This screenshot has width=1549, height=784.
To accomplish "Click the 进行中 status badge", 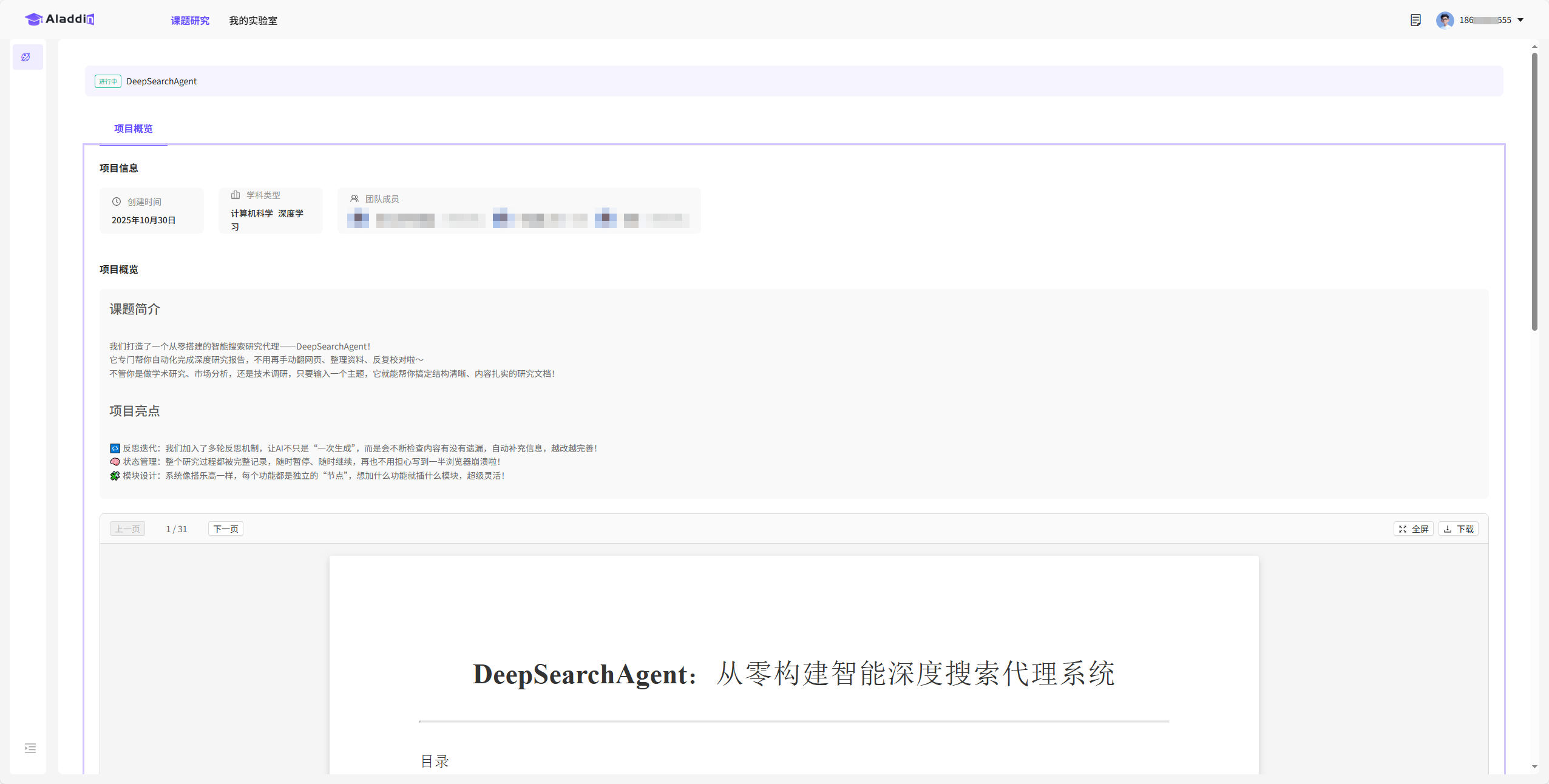I will click(x=108, y=81).
